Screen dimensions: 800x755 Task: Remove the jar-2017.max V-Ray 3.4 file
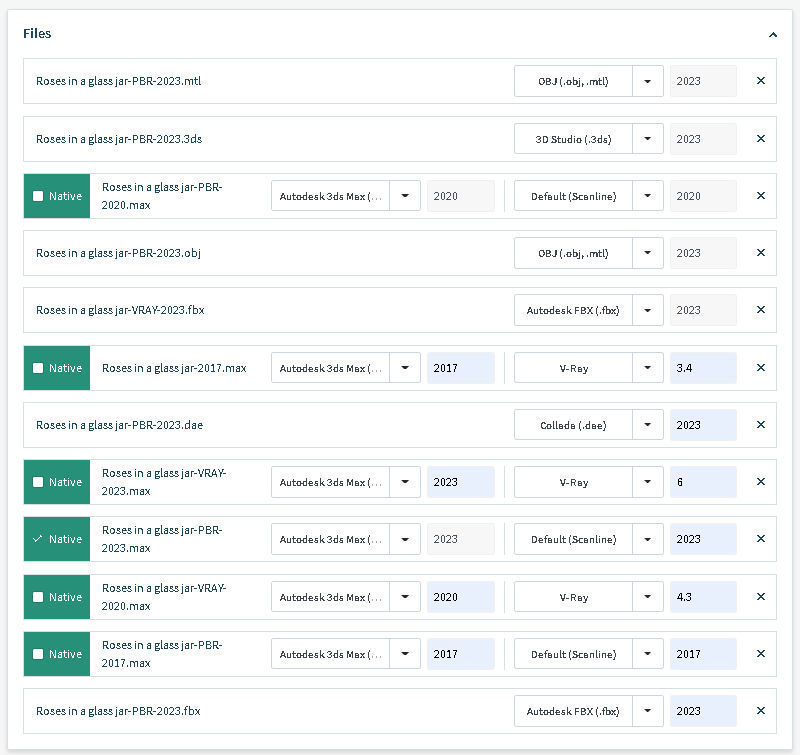pyautogui.click(x=760, y=368)
